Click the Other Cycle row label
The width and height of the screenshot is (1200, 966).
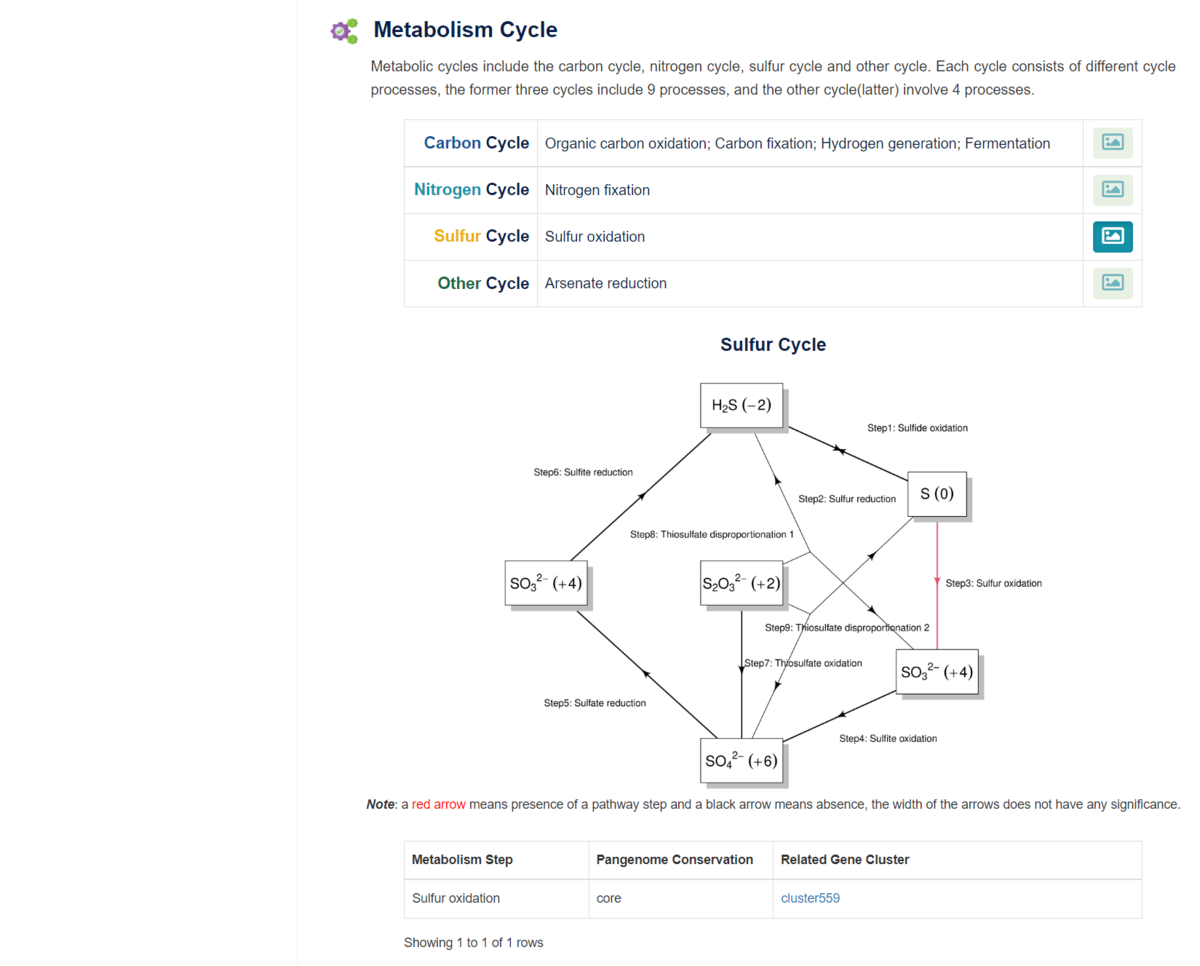(x=483, y=283)
